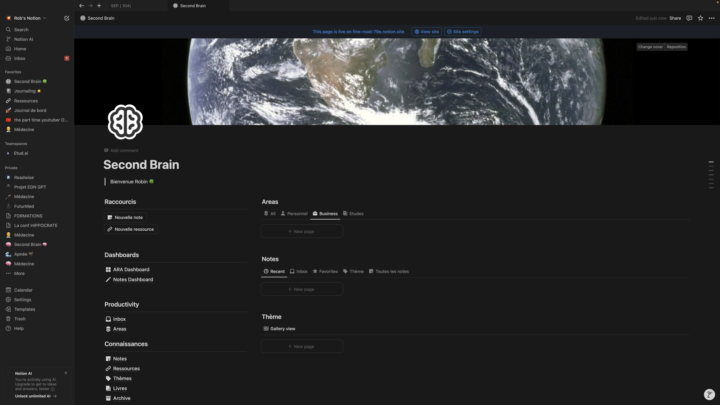
Task: Click the large brain page icon
Action: coord(126,121)
